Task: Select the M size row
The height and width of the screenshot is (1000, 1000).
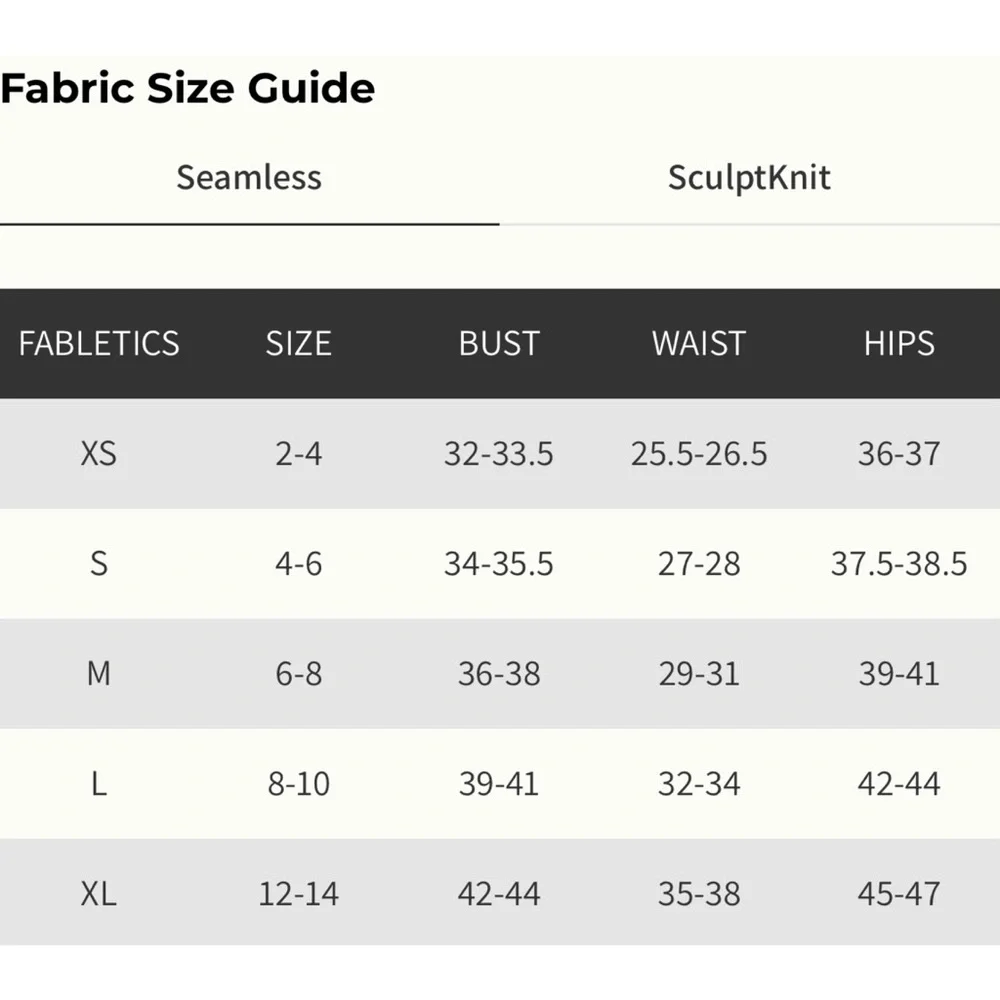Action: pos(99,674)
